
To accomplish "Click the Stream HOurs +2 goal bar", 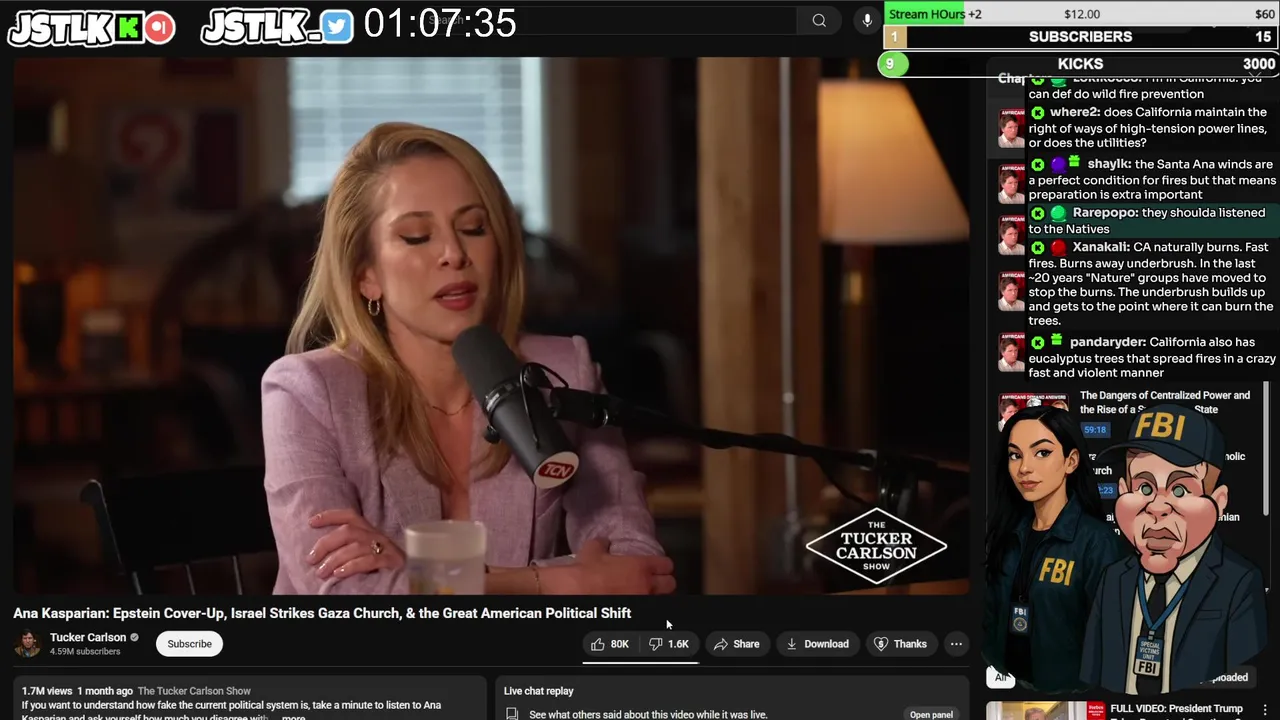I will pos(1081,14).
